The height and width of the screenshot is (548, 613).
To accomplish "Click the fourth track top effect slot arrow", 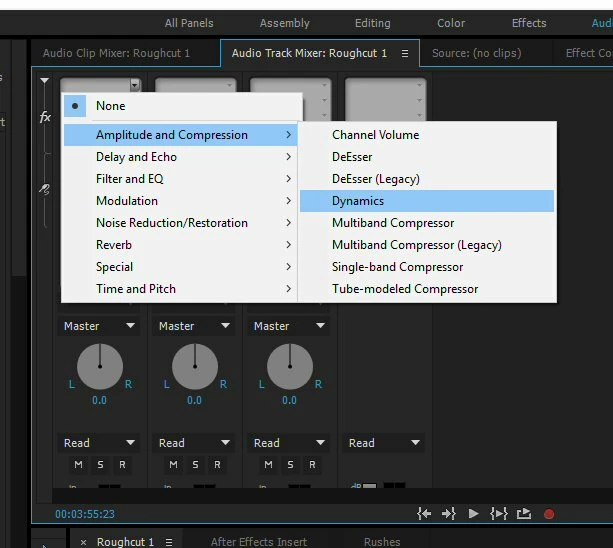I will pyautogui.click(x=419, y=85).
